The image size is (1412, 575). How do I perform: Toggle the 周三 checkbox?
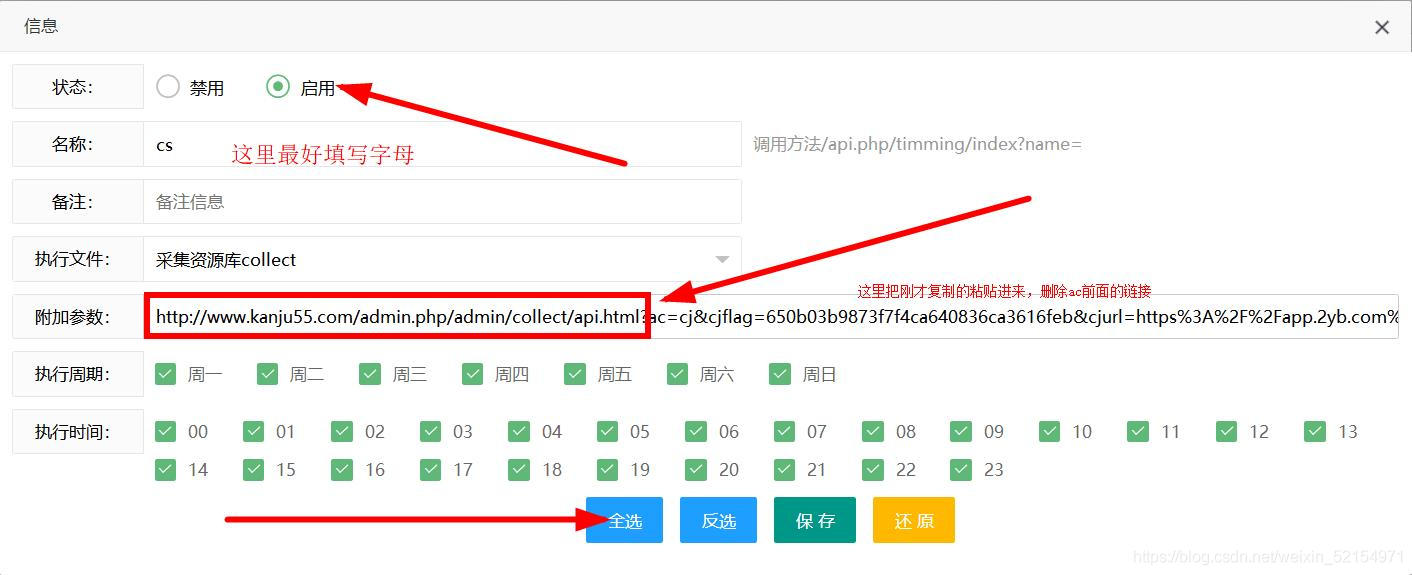[371, 374]
